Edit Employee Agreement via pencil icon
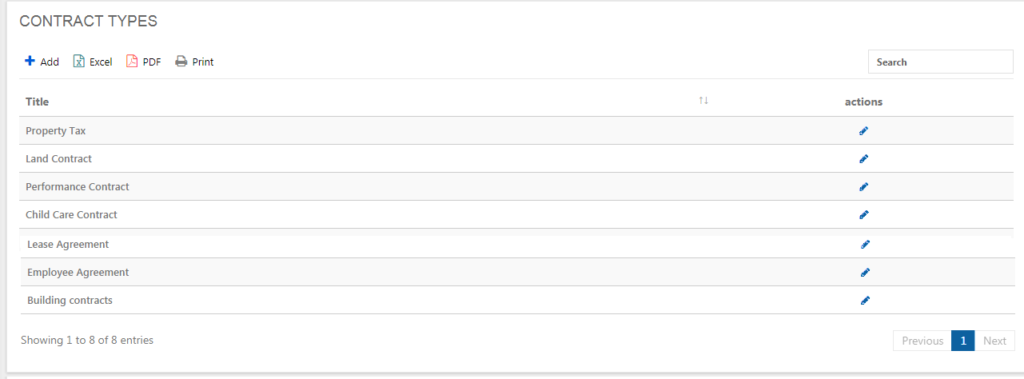The height and width of the screenshot is (379, 1024). tap(865, 272)
